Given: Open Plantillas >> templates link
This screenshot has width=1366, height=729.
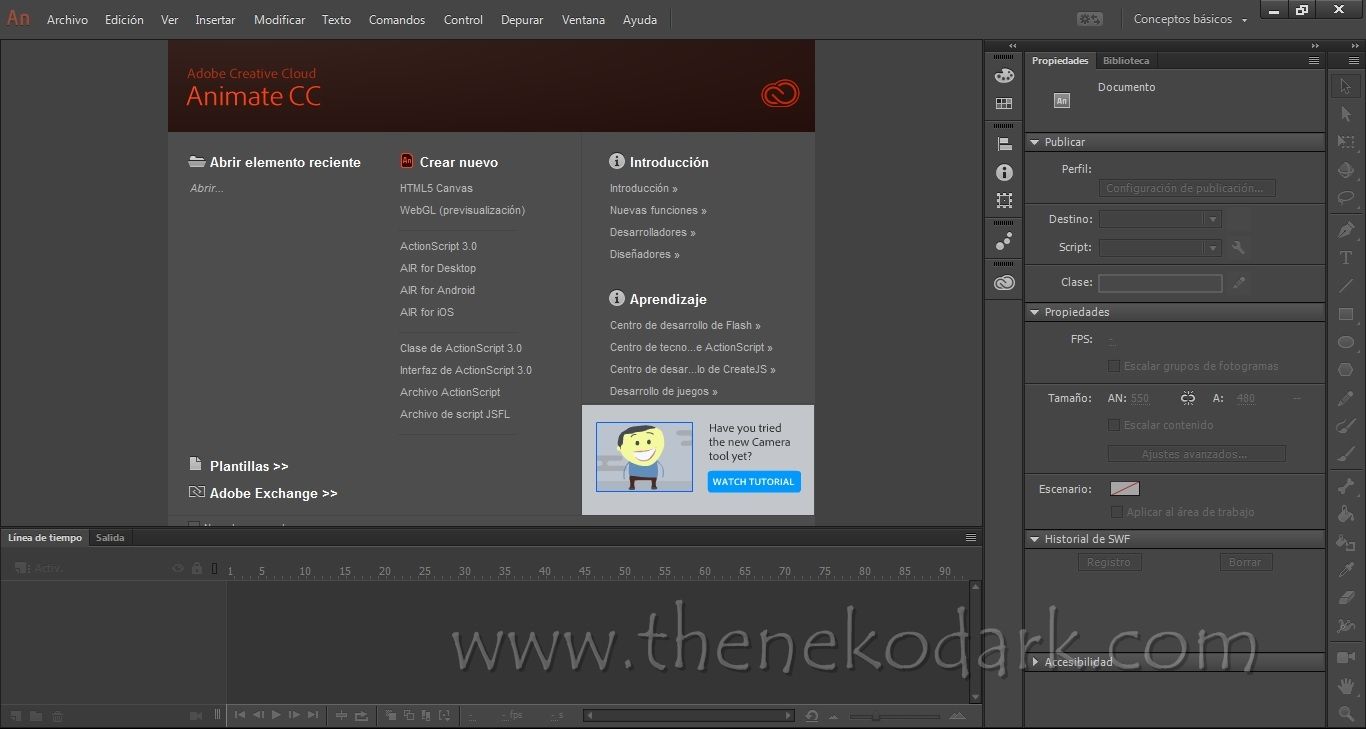Looking at the screenshot, I should [x=249, y=466].
